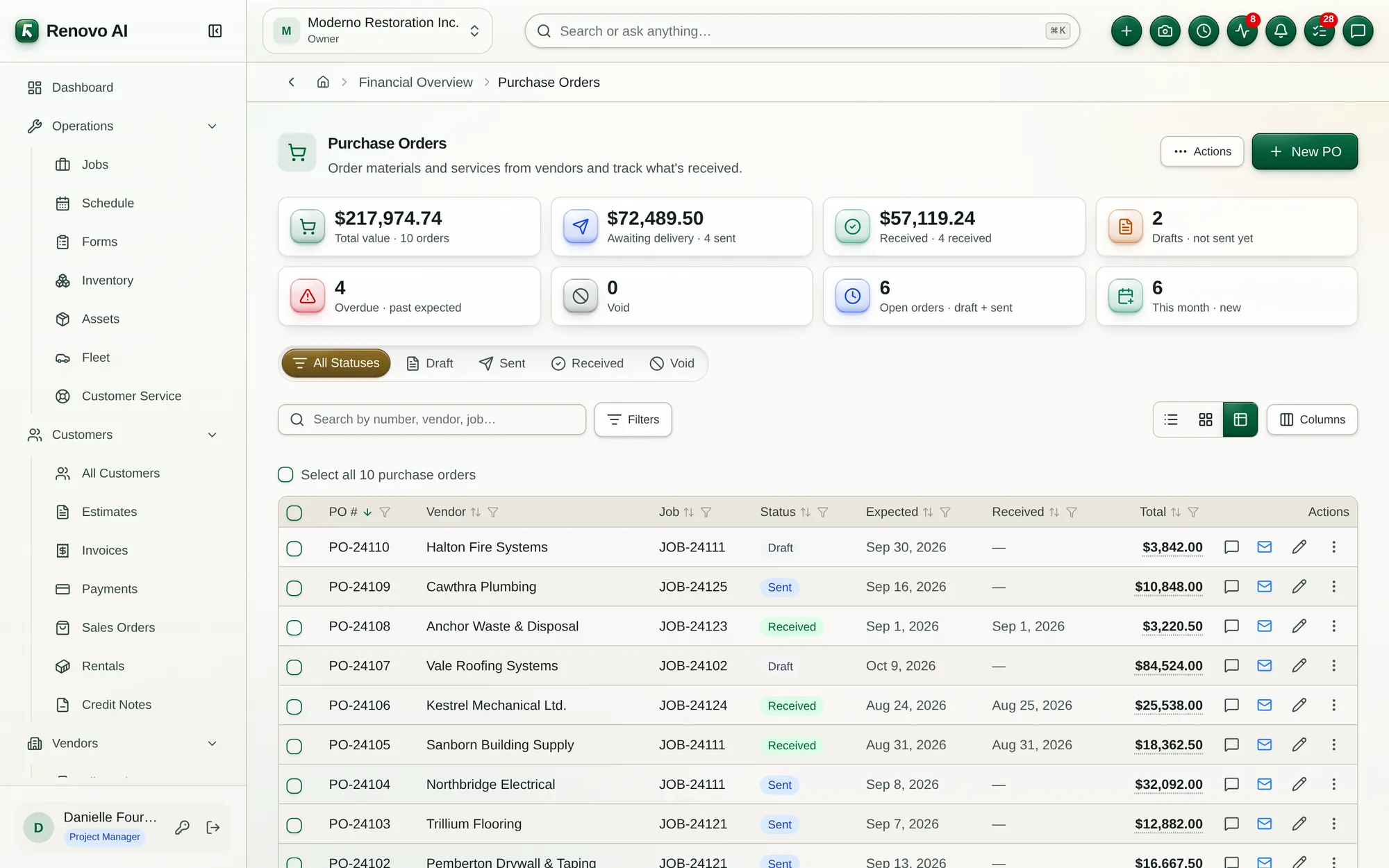Open the Columns chooser button
Screen dimensions: 1389x868
[1312, 419]
